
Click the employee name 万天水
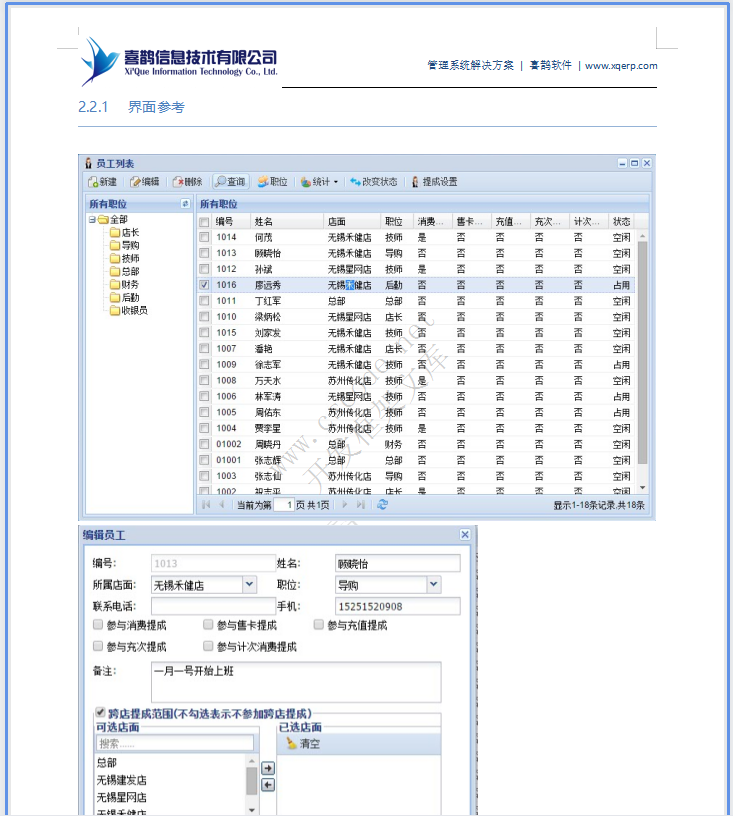[267, 380]
